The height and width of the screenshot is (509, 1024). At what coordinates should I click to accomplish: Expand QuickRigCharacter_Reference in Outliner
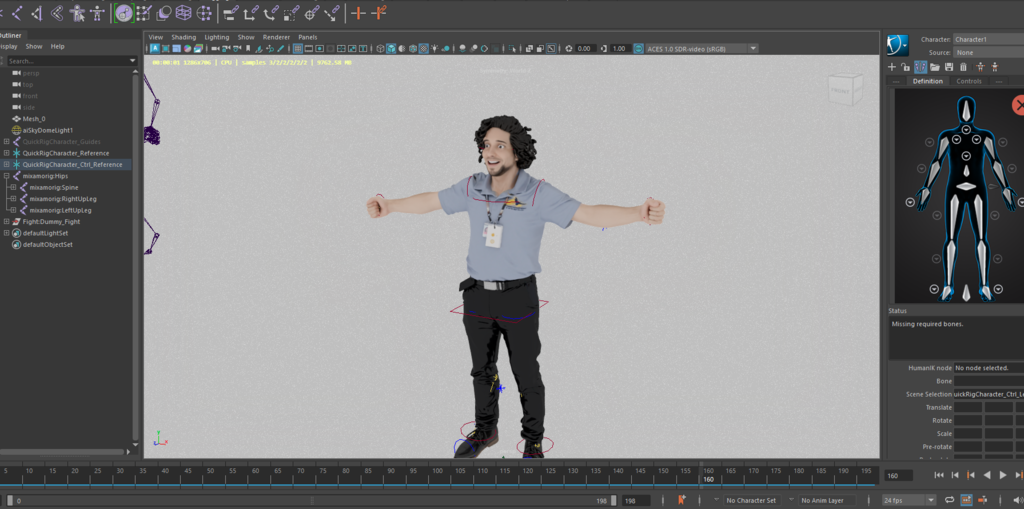[7, 153]
